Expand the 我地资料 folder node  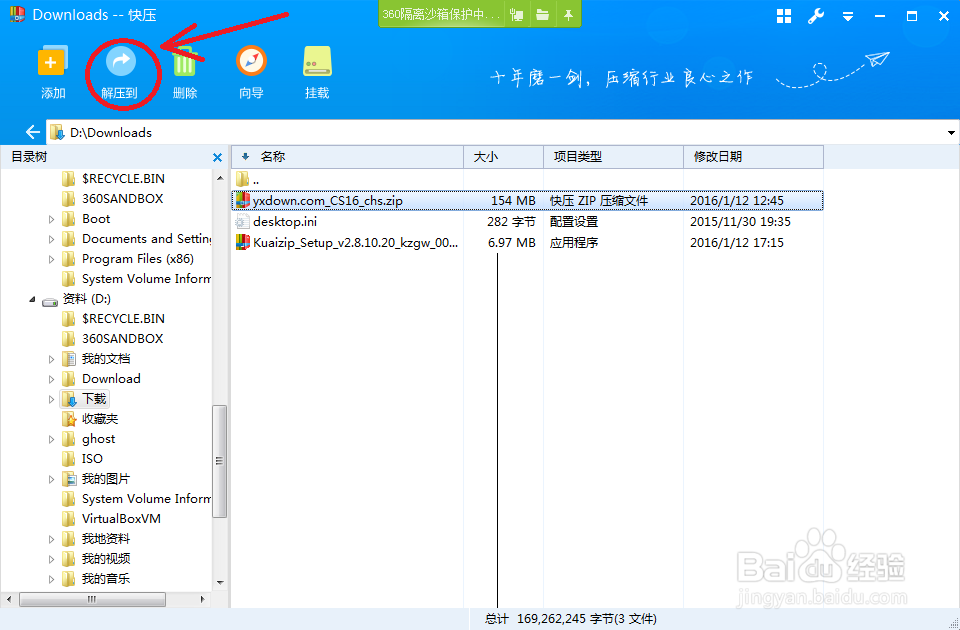coord(51,539)
